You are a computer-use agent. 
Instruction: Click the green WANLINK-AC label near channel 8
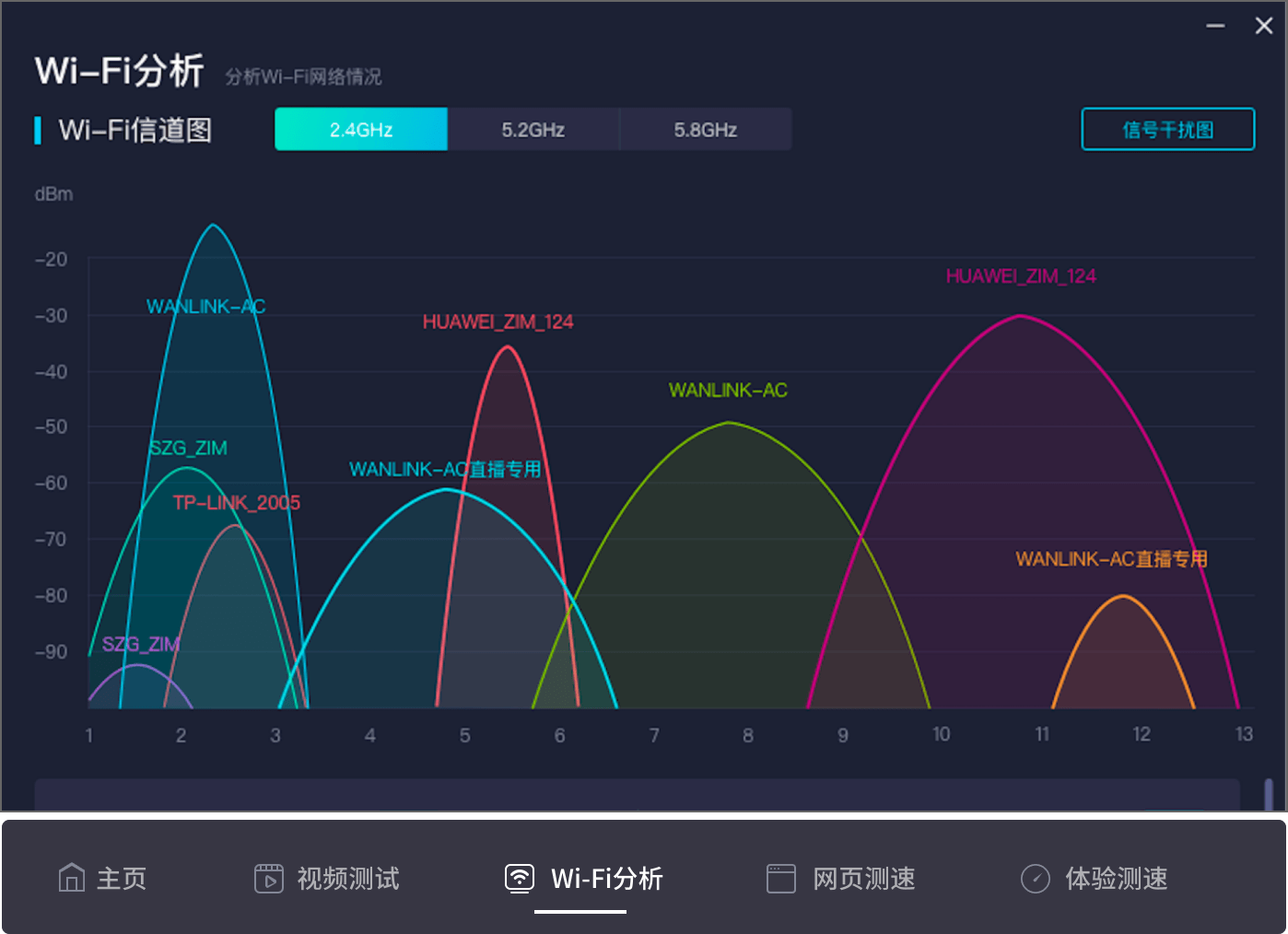tap(728, 391)
